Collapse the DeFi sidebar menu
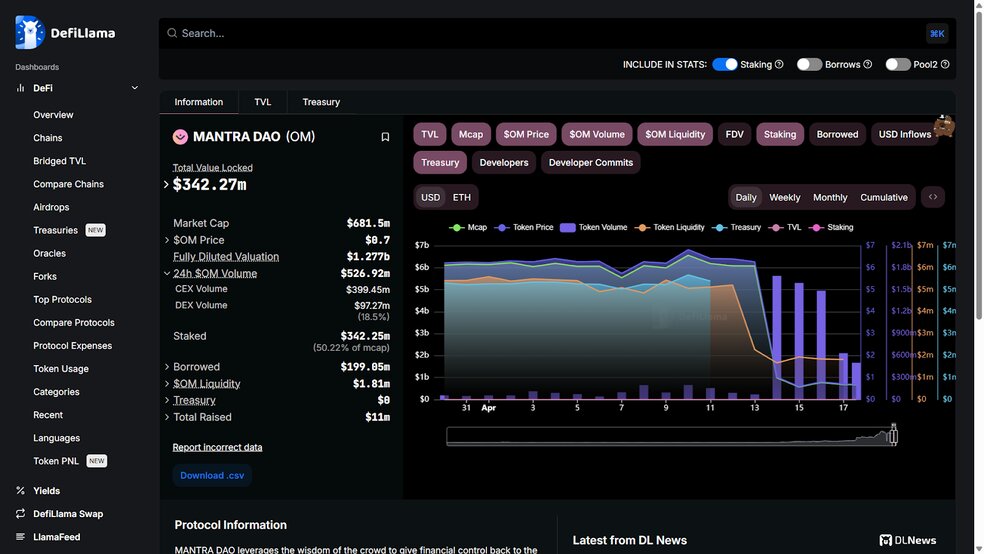The image size is (984, 554). point(135,88)
